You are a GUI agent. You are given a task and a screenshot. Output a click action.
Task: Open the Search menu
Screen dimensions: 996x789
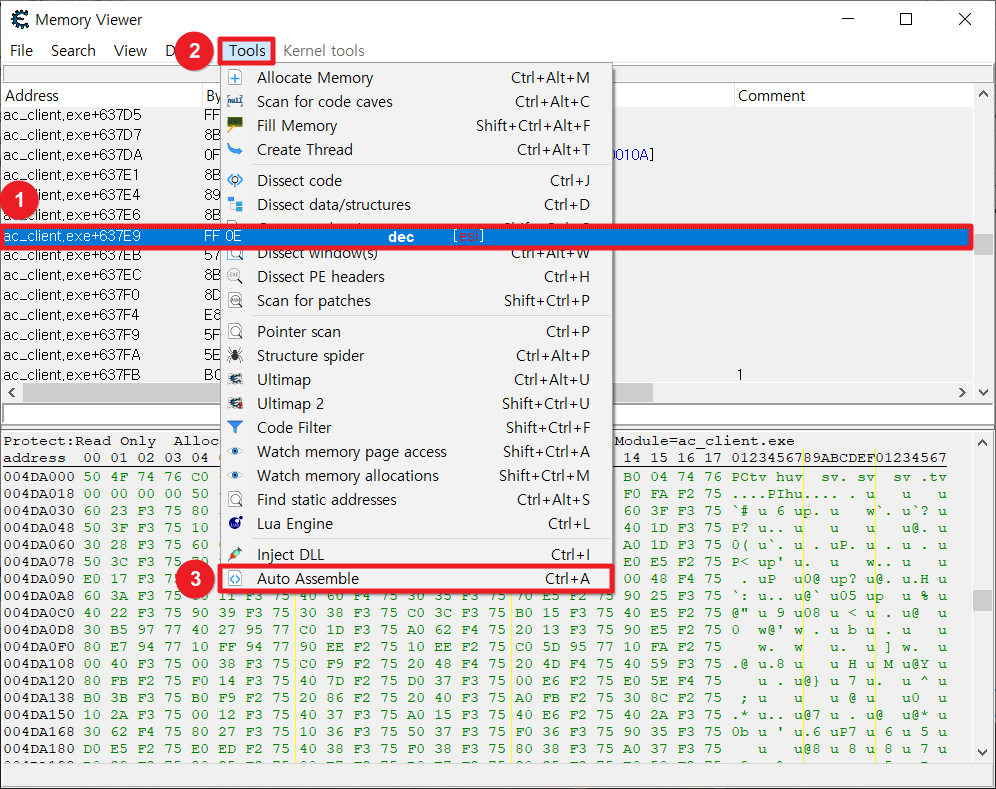73,51
